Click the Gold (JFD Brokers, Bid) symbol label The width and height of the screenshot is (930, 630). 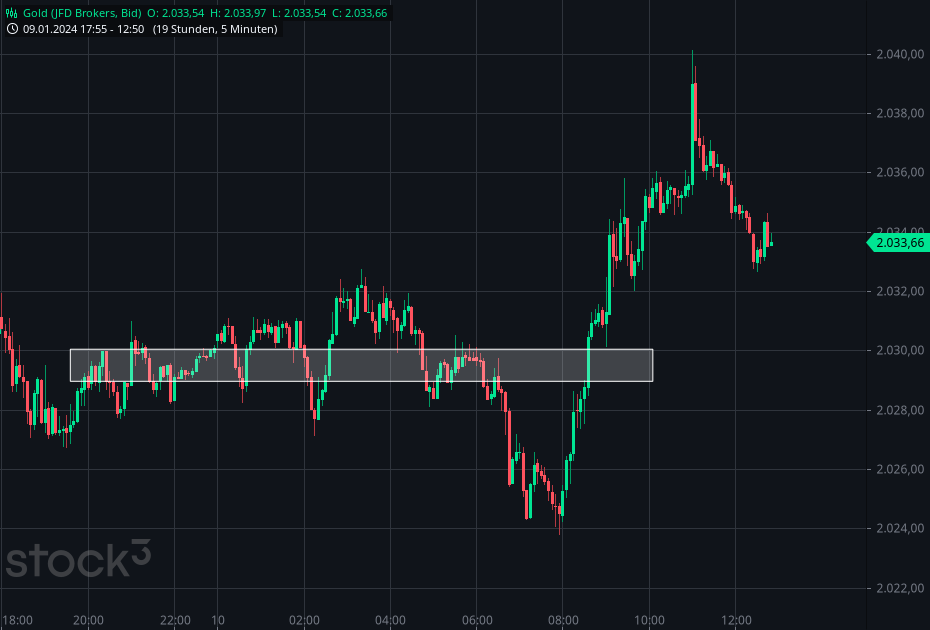coord(82,13)
